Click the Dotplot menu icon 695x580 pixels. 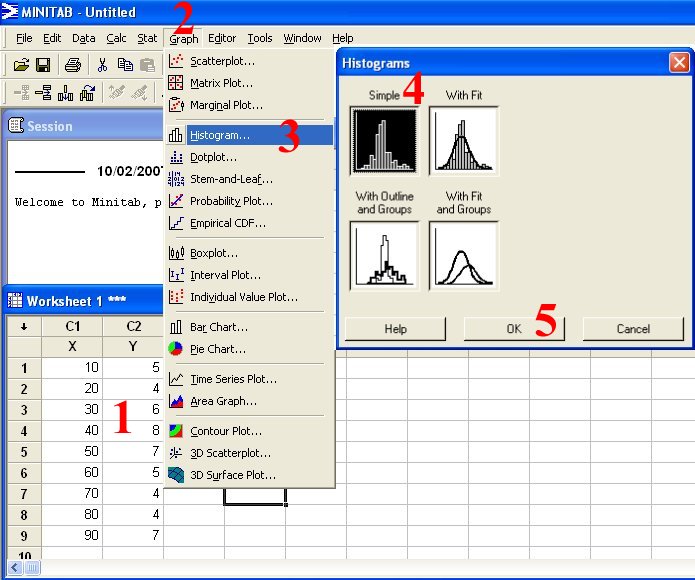(176, 157)
